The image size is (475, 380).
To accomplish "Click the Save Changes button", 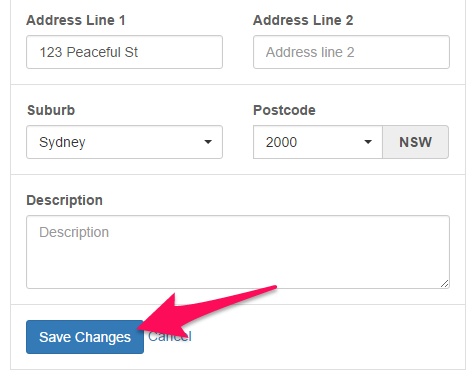I will 85,337.
